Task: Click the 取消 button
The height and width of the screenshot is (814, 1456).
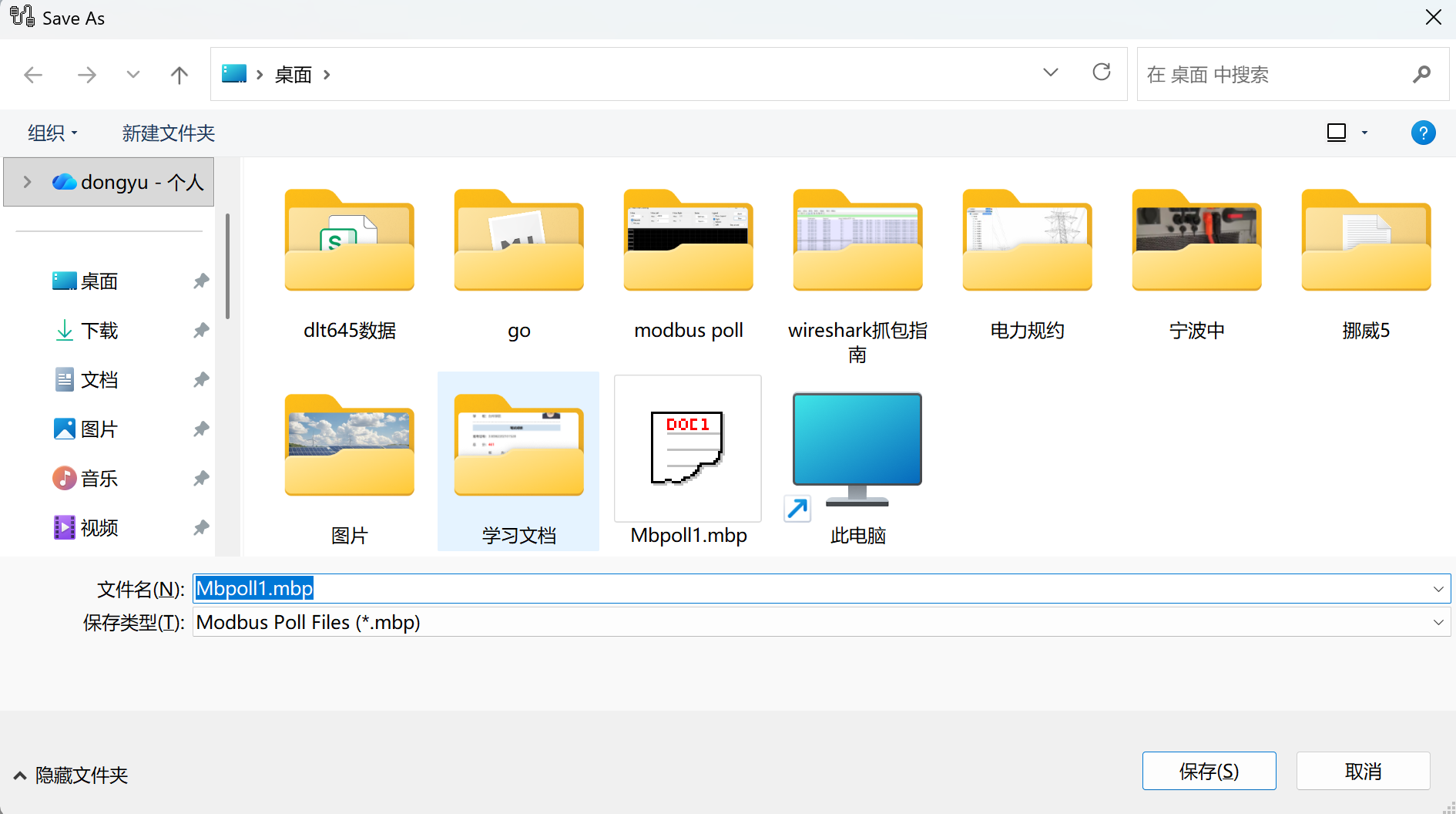Action: pyautogui.click(x=1363, y=771)
